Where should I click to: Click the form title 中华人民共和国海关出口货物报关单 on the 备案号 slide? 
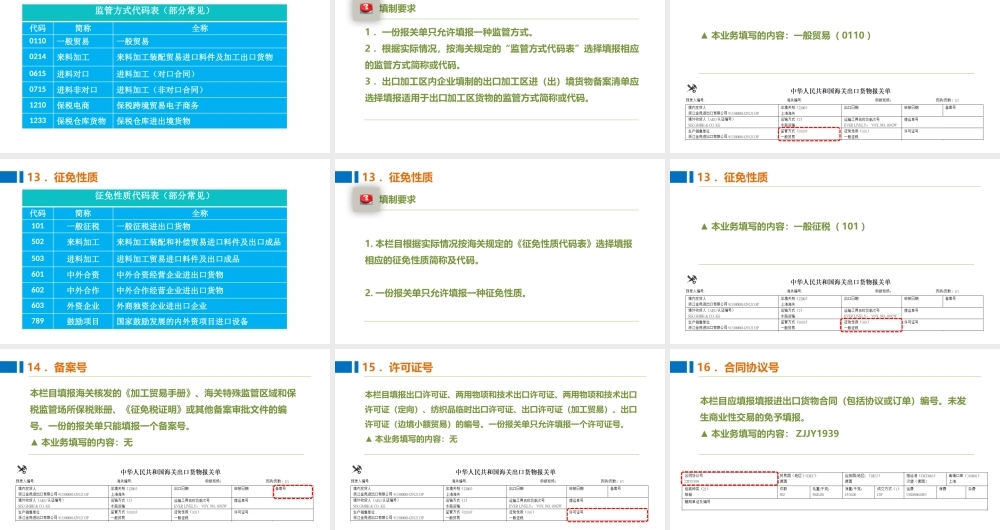tap(171, 472)
